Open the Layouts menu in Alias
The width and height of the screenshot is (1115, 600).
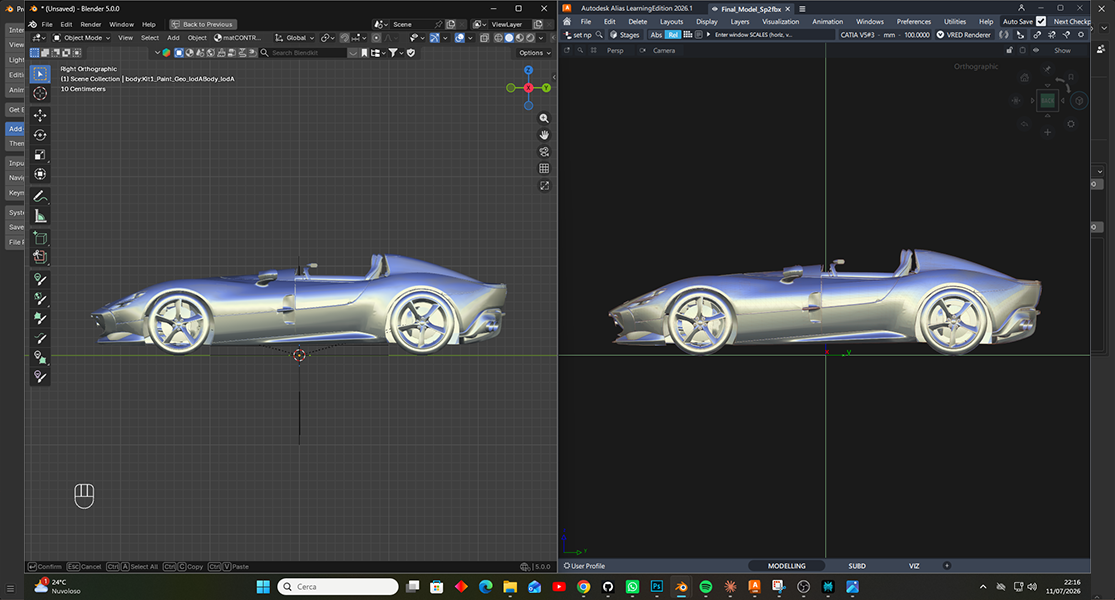point(671,21)
